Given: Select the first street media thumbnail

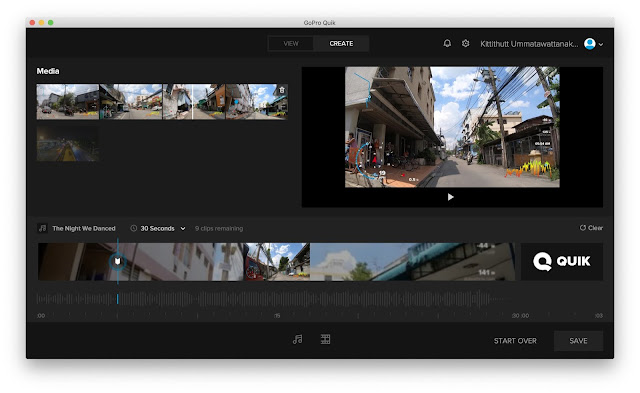Looking at the screenshot, I should coord(68,102).
